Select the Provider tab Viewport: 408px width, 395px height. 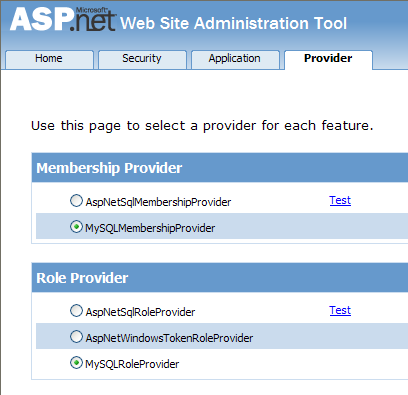[x=328, y=60]
